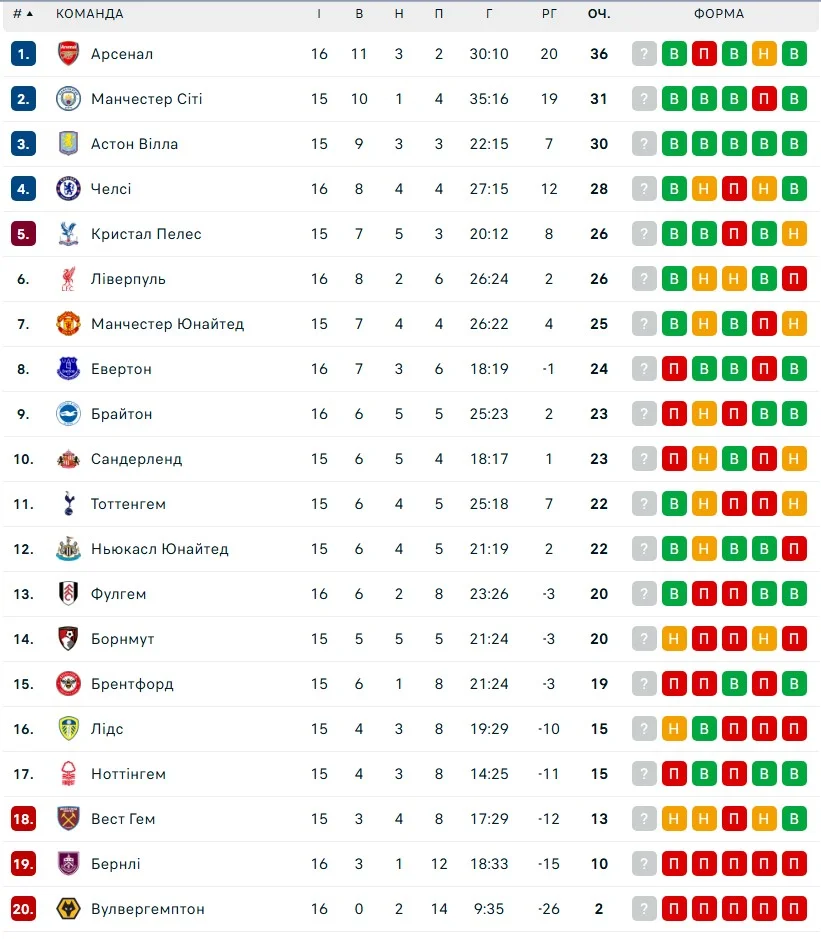Sort standings by ОЧ. points header

pos(599,14)
